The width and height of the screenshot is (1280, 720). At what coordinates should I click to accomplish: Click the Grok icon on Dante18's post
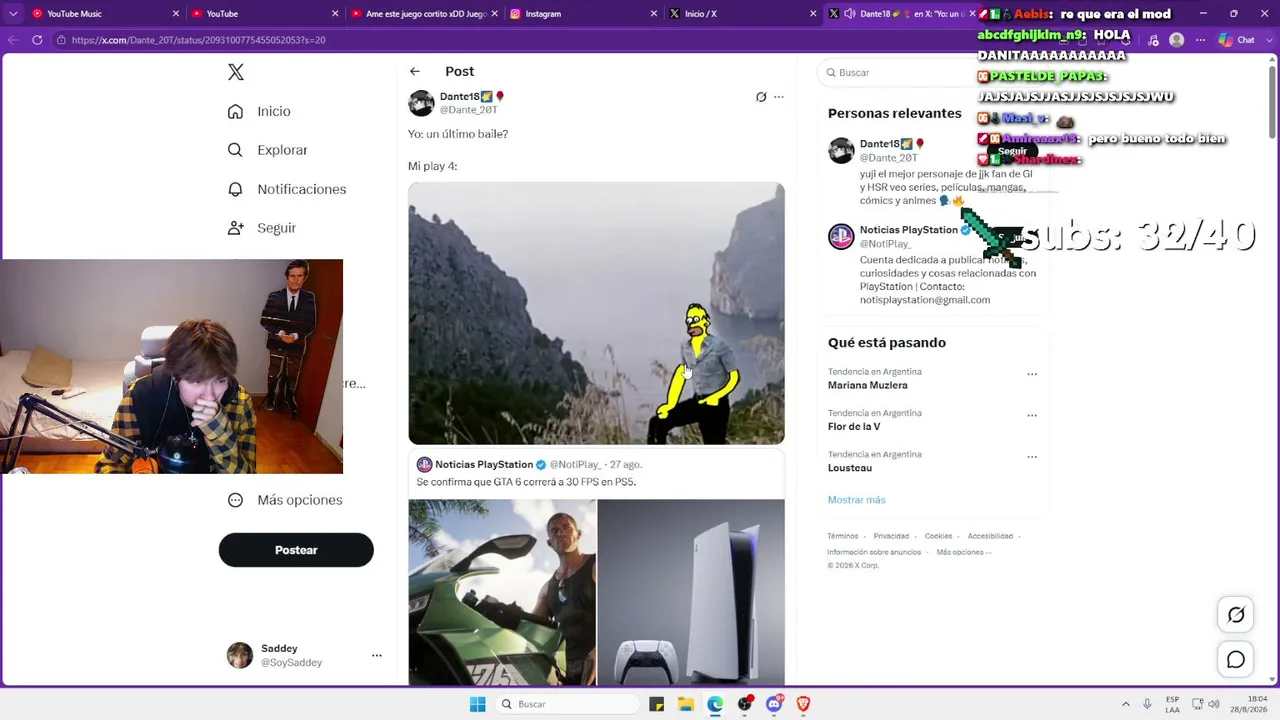(761, 97)
